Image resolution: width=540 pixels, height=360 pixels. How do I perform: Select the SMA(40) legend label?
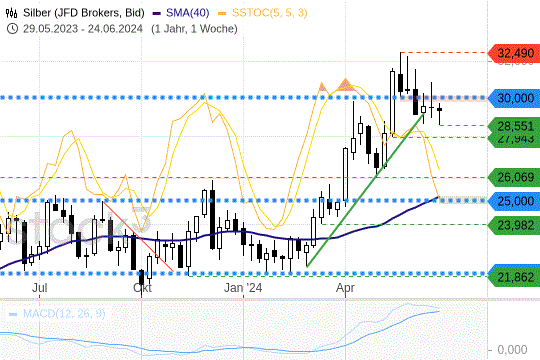188,13
